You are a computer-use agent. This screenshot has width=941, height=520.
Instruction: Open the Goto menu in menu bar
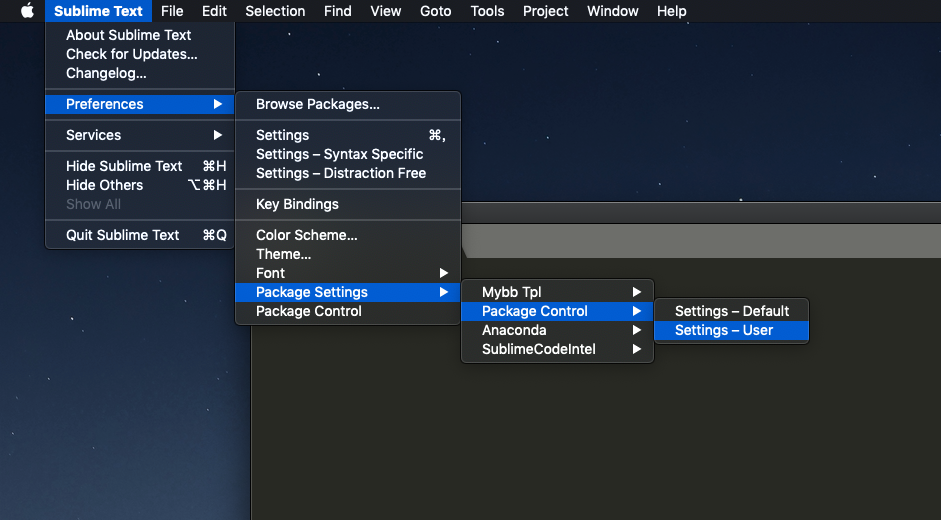click(x=435, y=11)
